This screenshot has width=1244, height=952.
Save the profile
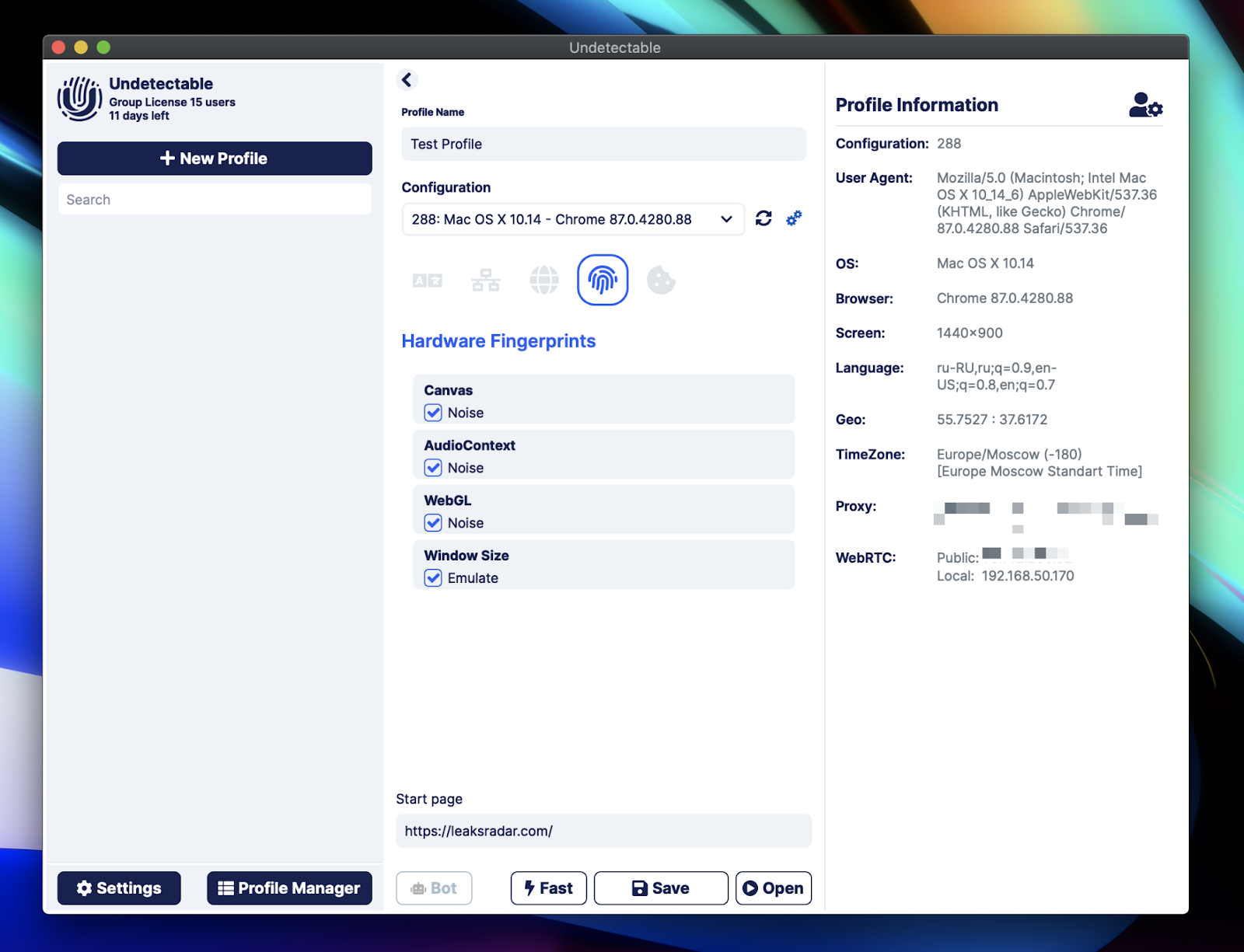pyautogui.click(x=661, y=888)
